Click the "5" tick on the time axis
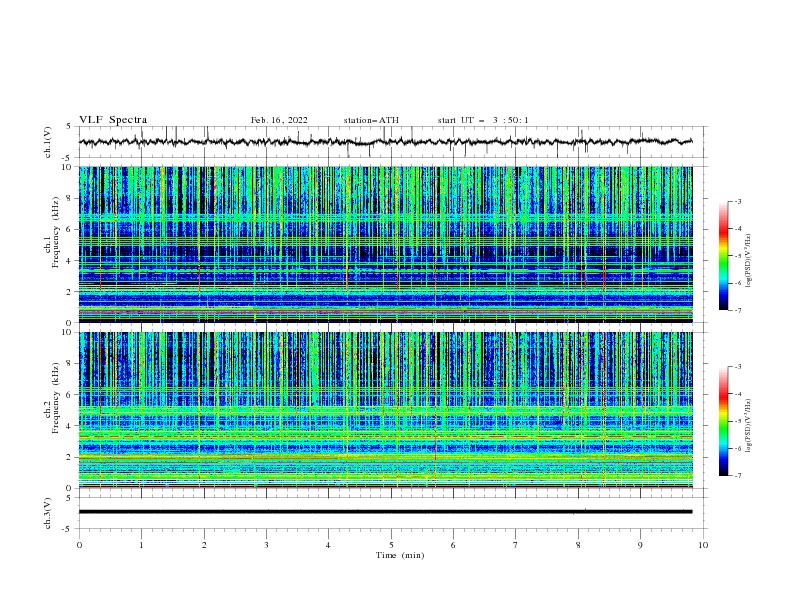 (x=391, y=545)
